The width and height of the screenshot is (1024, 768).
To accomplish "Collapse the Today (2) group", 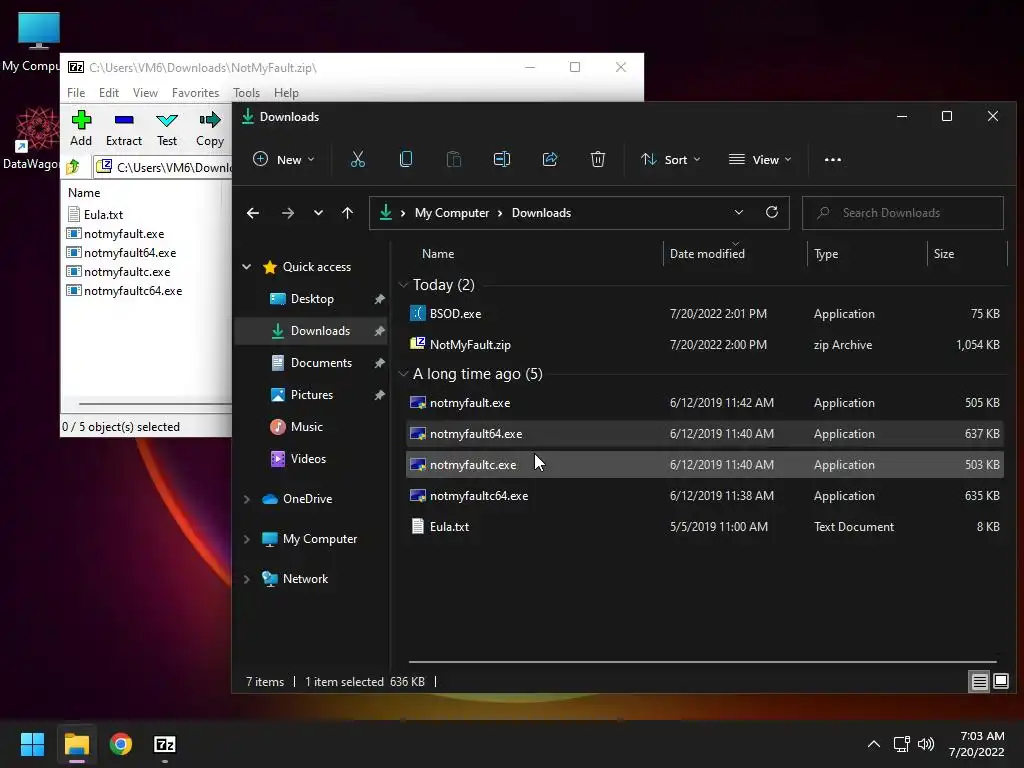I will point(403,285).
